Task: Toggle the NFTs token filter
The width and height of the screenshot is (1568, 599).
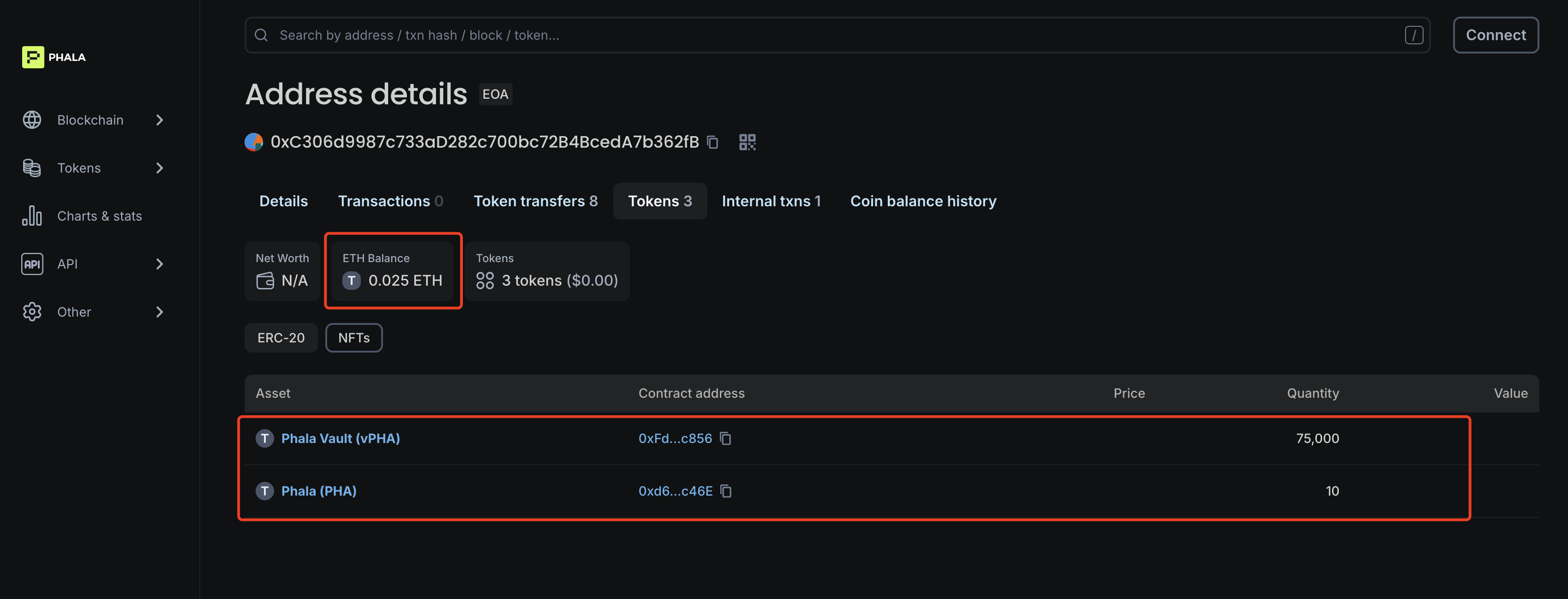Action: 353,338
